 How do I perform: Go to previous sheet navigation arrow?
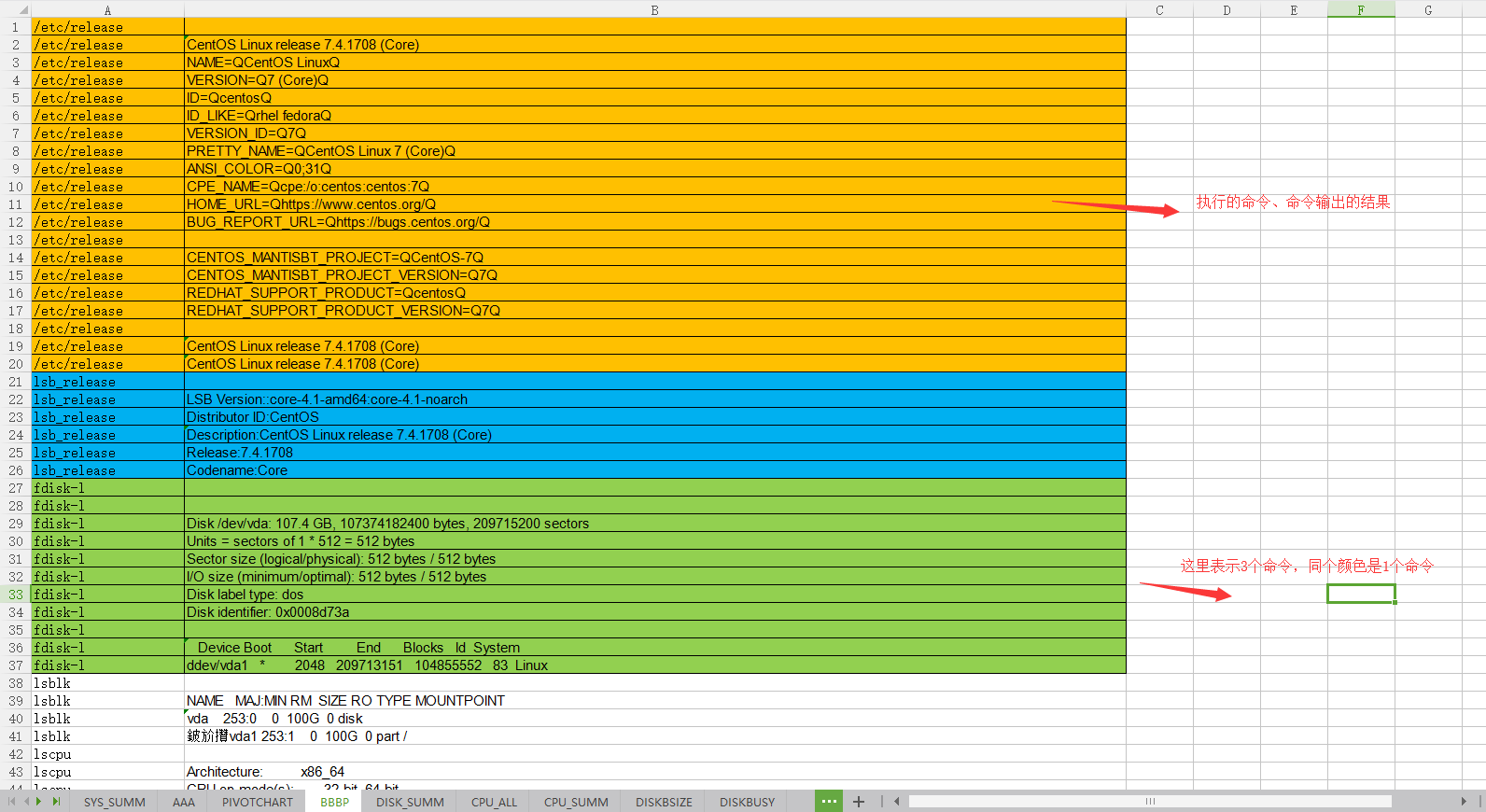[x=26, y=802]
